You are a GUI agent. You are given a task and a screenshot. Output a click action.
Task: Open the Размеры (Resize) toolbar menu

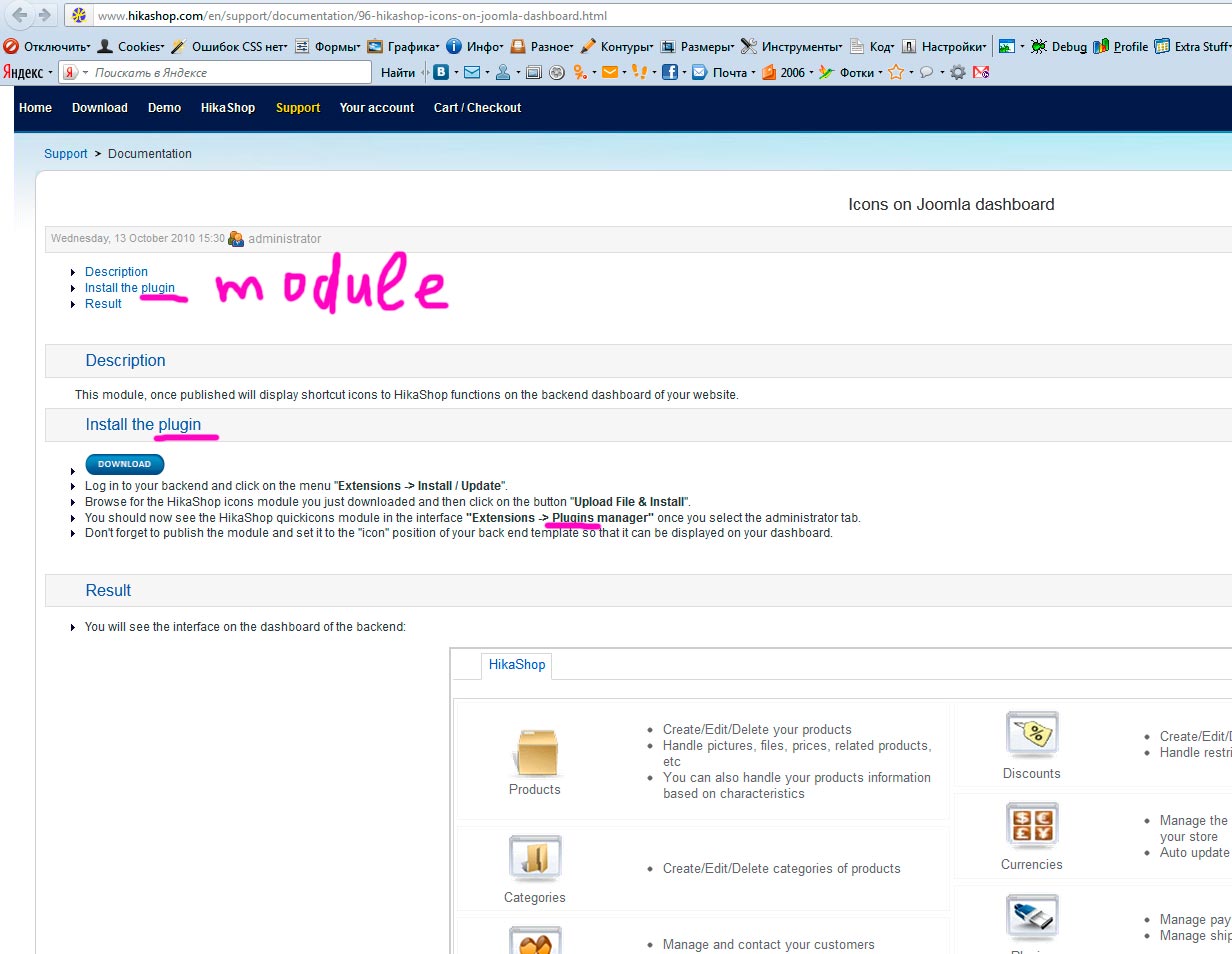(x=698, y=47)
